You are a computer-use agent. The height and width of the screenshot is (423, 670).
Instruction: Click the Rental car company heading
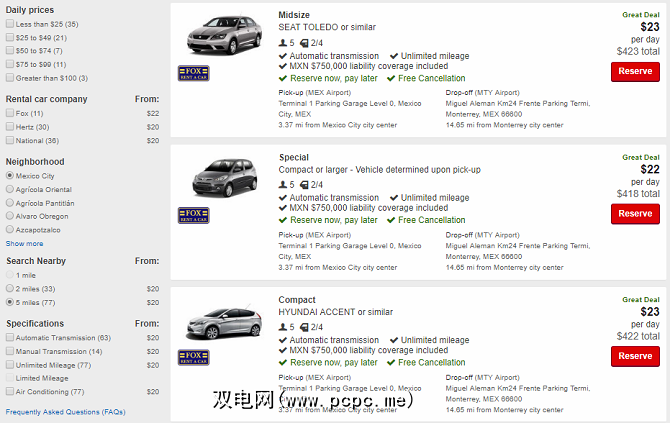click(47, 99)
